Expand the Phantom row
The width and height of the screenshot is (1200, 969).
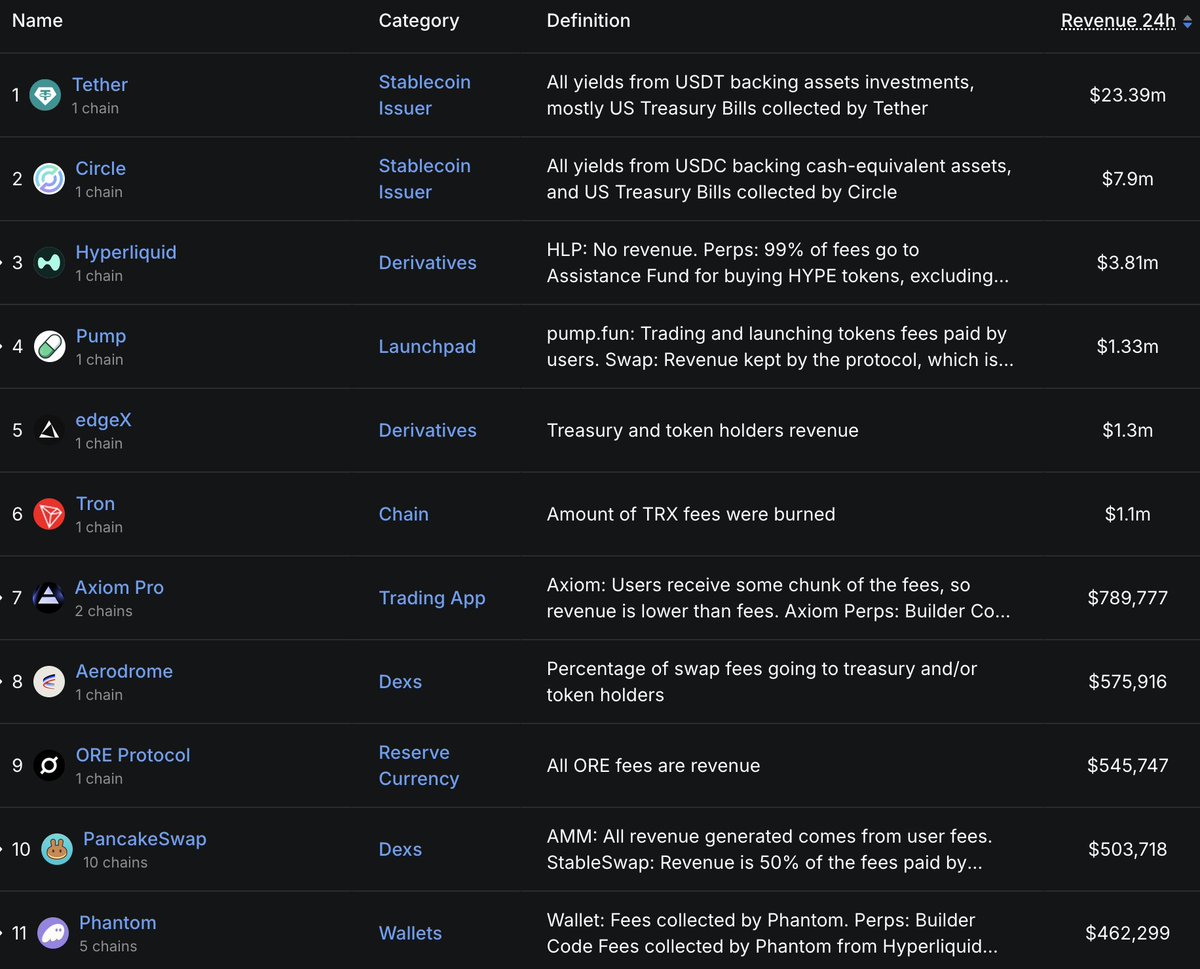[x=3, y=934]
